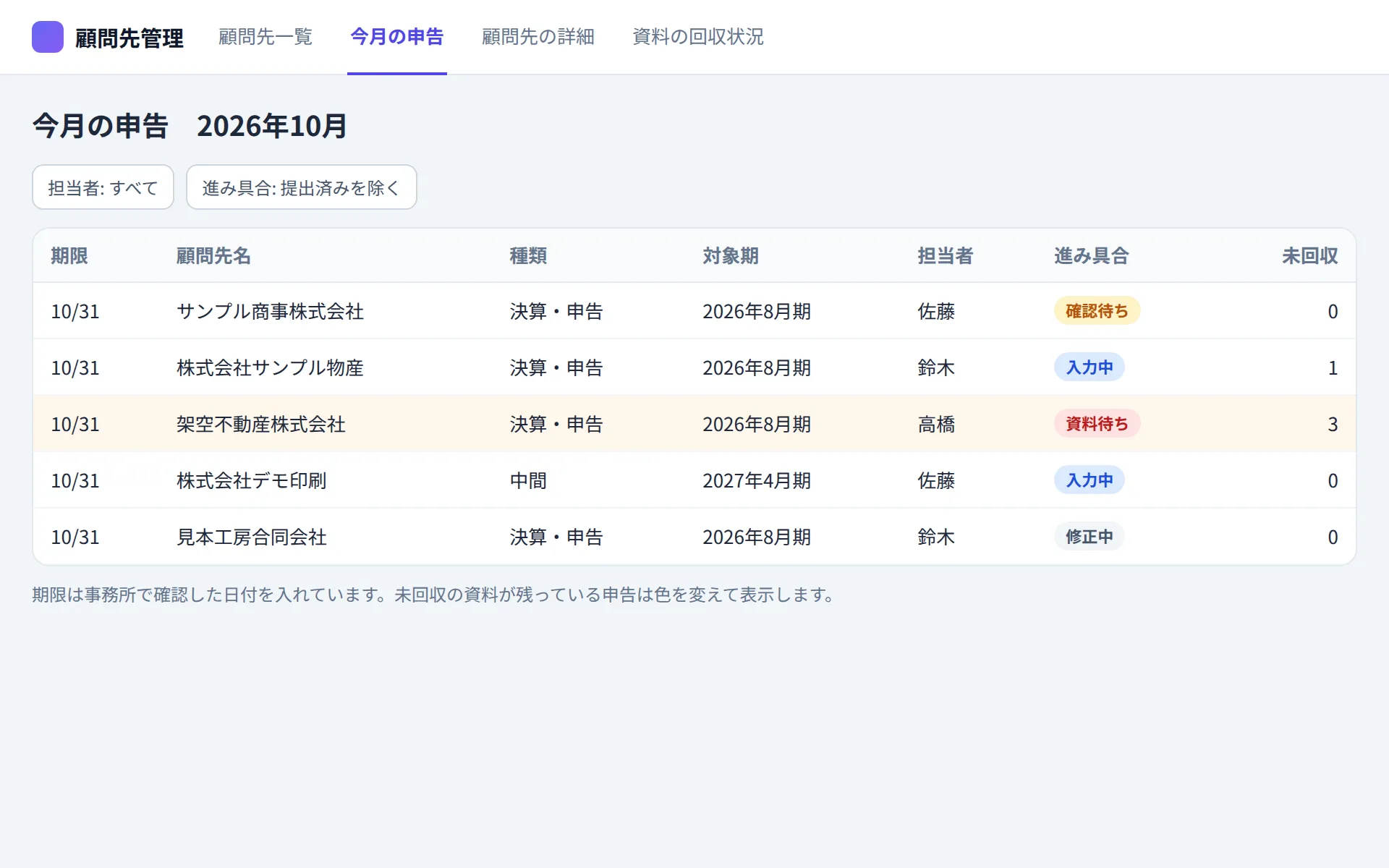Select the 今月の申告 tab
This screenshot has height=868, width=1389.
click(397, 37)
